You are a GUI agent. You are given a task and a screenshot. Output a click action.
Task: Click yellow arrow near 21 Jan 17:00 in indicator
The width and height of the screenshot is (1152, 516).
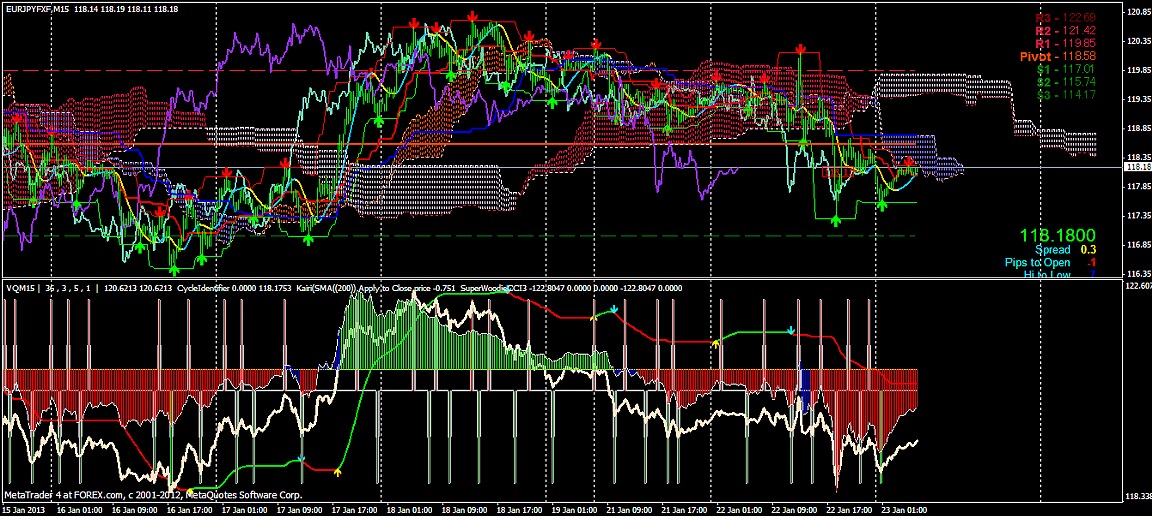click(716, 343)
